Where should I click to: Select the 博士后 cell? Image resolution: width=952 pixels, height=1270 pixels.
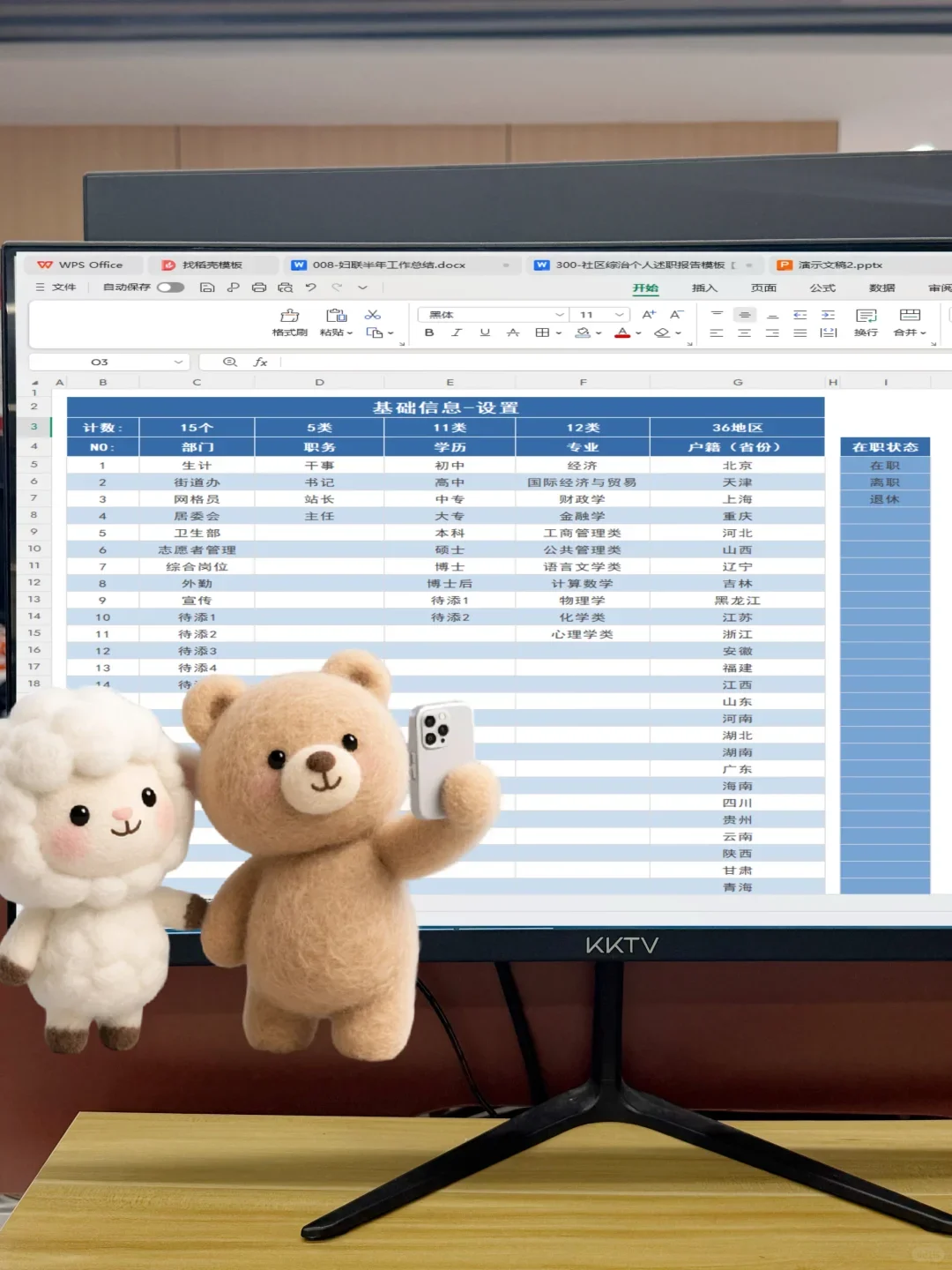pyautogui.click(x=450, y=583)
